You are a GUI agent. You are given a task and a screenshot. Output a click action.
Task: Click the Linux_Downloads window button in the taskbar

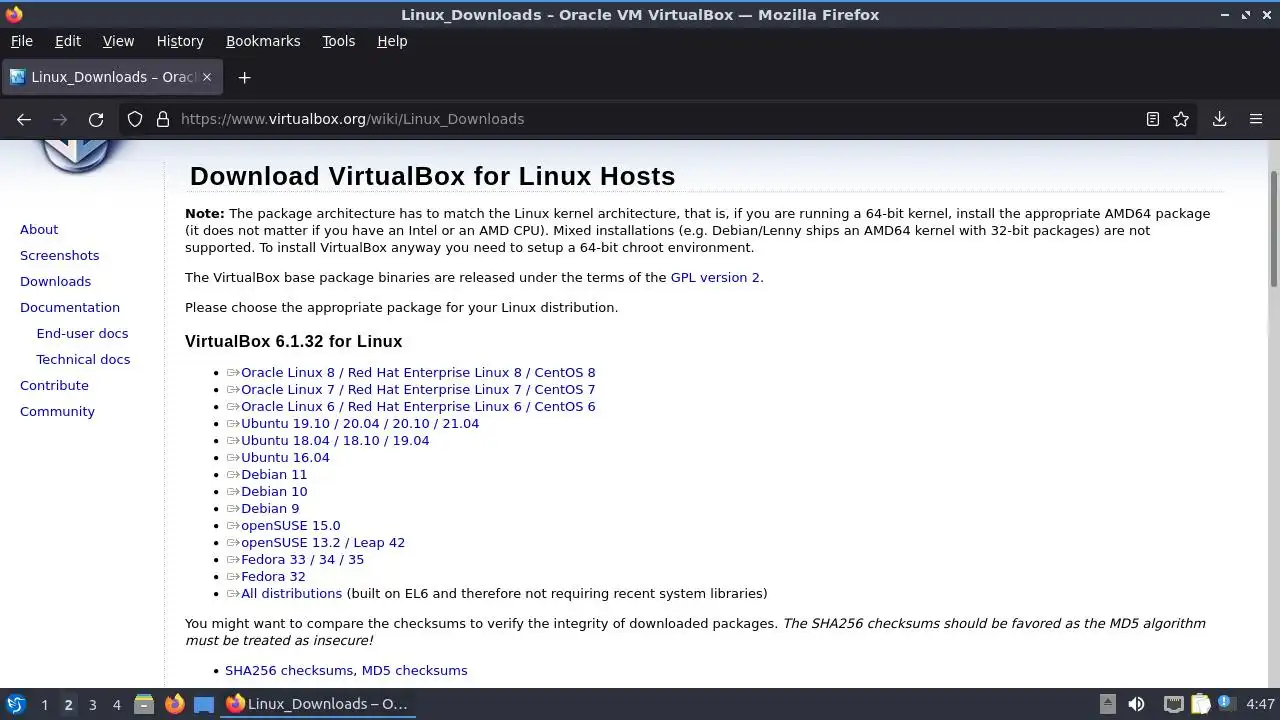tap(318, 704)
